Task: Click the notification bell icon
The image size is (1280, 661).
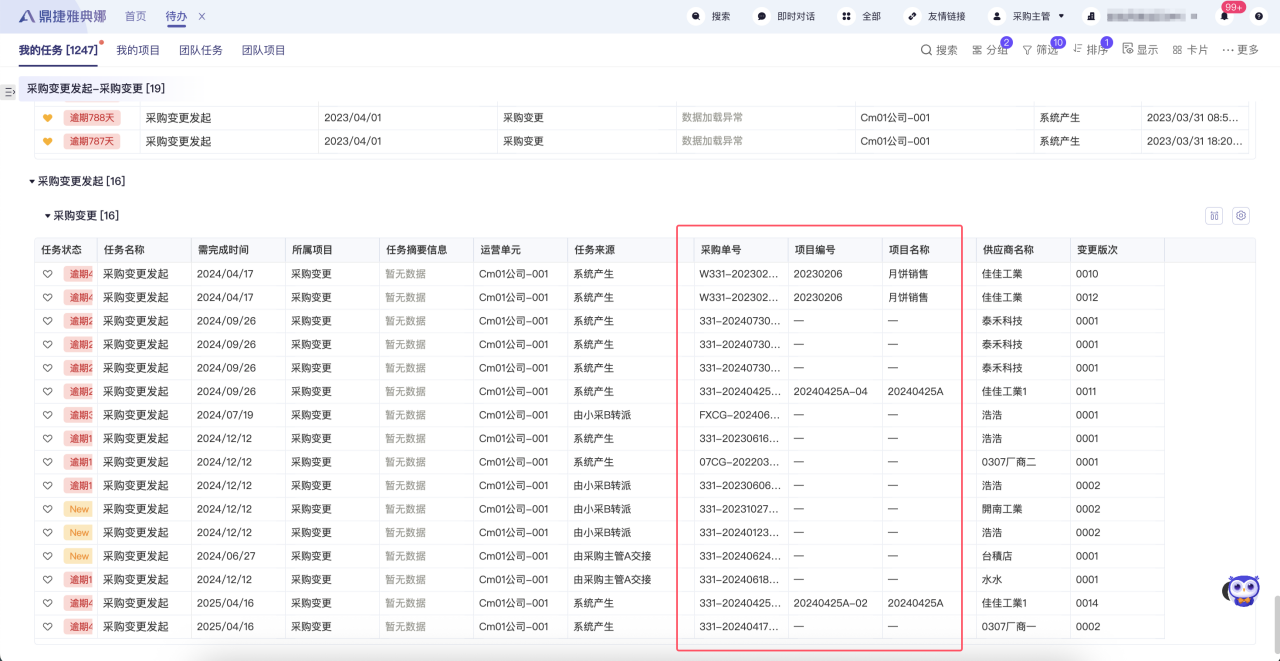Action: (x=1224, y=17)
